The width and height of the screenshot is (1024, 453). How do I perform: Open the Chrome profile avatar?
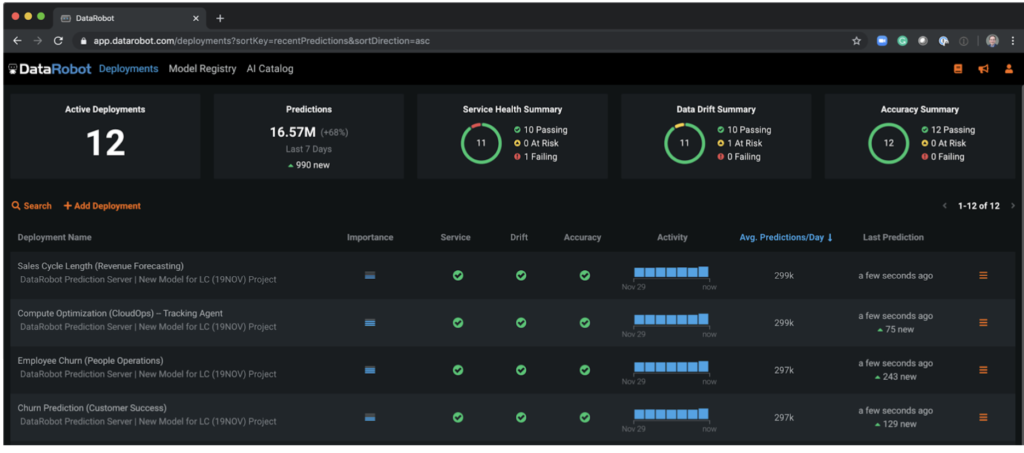[992, 40]
